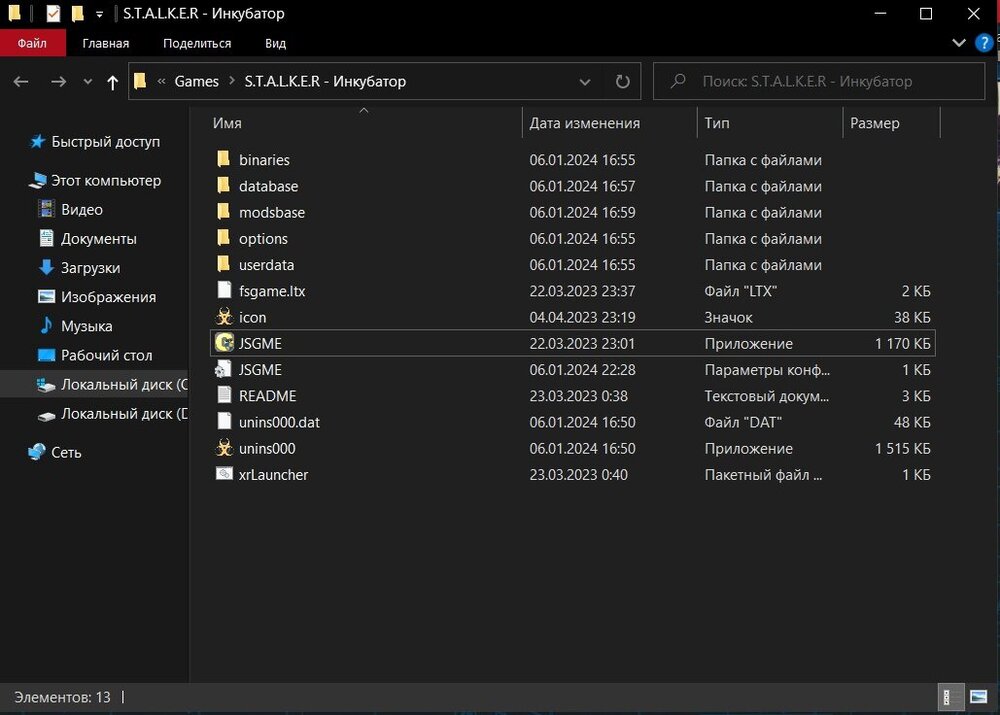The height and width of the screenshot is (715, 1000).
Task: Click the unins000 application biohazard icon
Action: tap(224, 448)
